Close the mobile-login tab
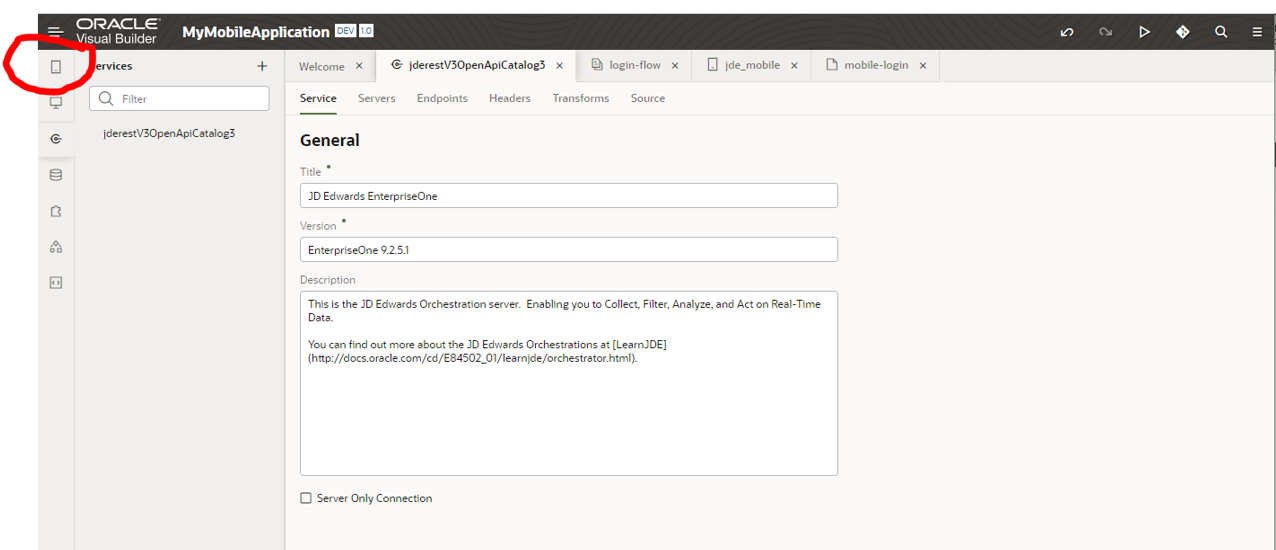Screen dimensions: 1276x550 [x=923, y=66]
